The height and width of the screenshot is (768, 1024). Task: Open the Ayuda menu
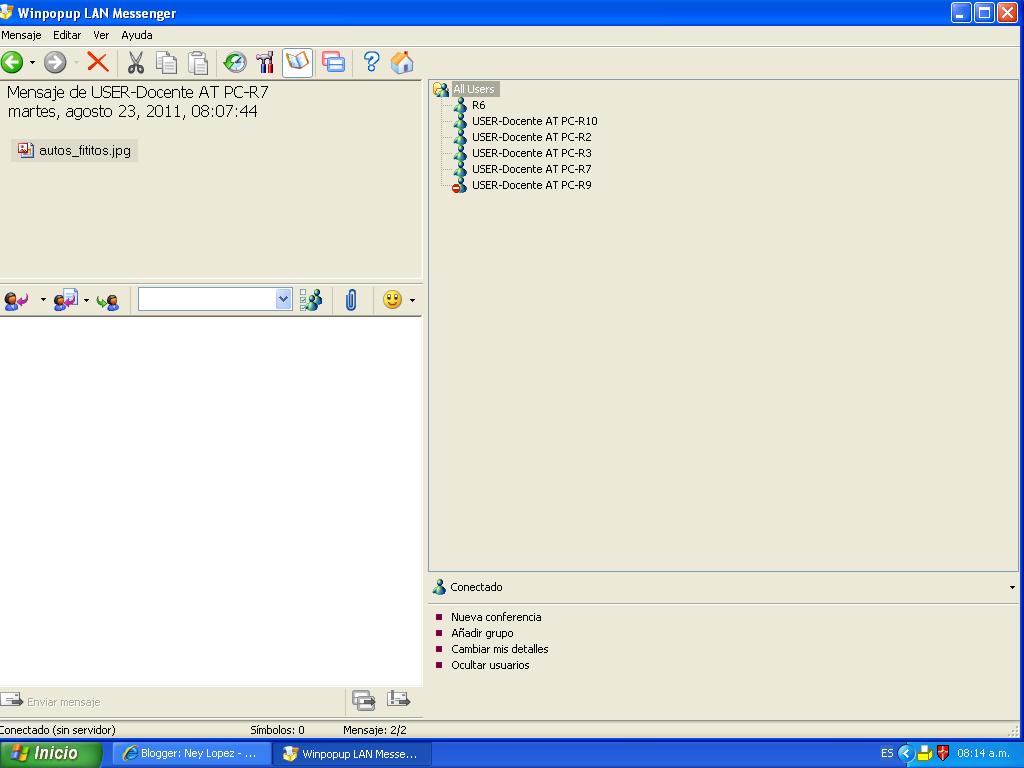[136, 34]
